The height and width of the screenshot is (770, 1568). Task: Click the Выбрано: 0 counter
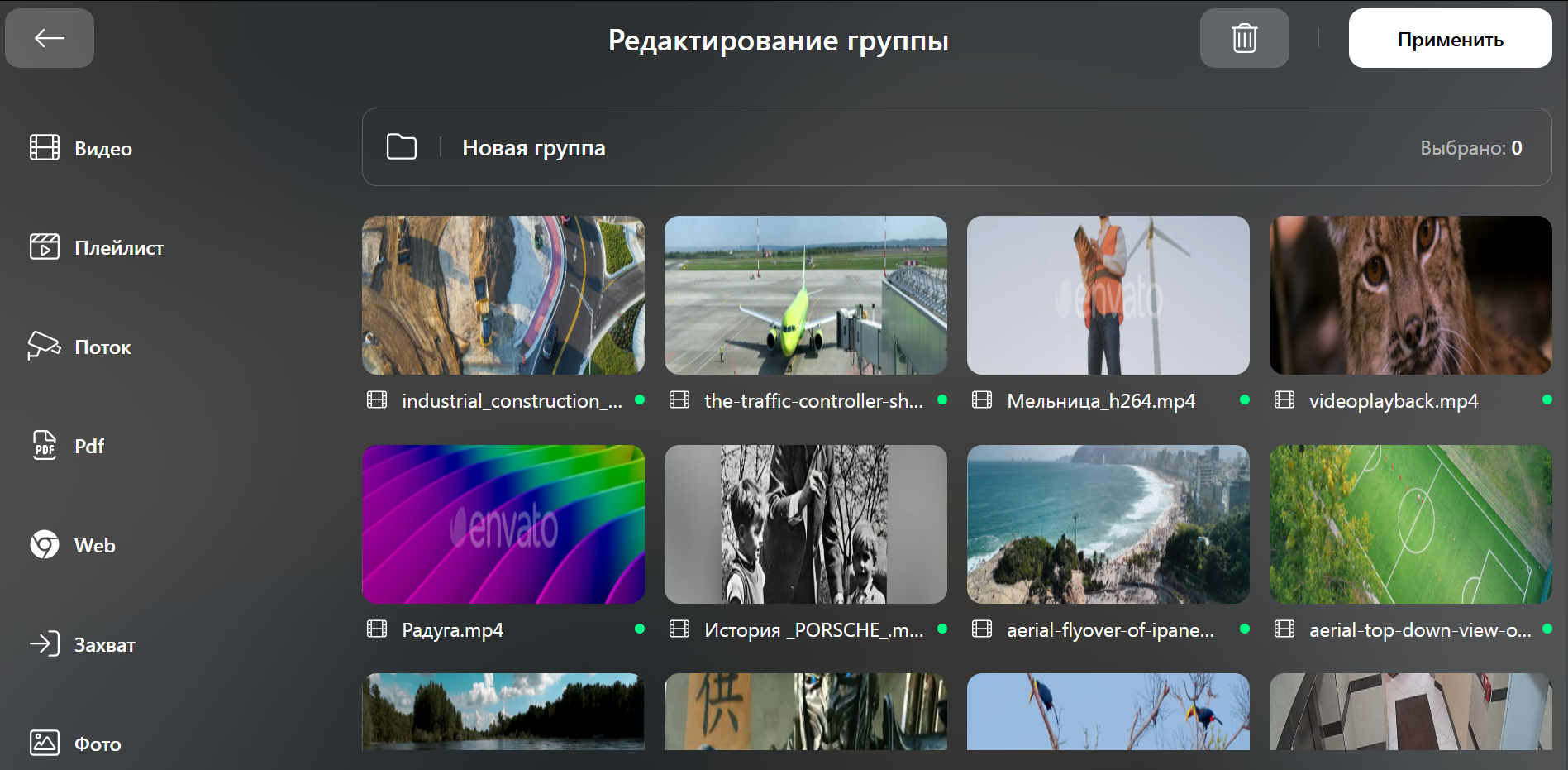tap(1471, 148)
